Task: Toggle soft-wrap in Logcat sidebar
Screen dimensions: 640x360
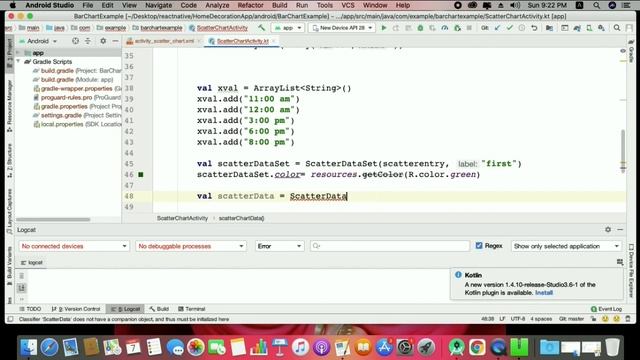Action: (22, 288)
